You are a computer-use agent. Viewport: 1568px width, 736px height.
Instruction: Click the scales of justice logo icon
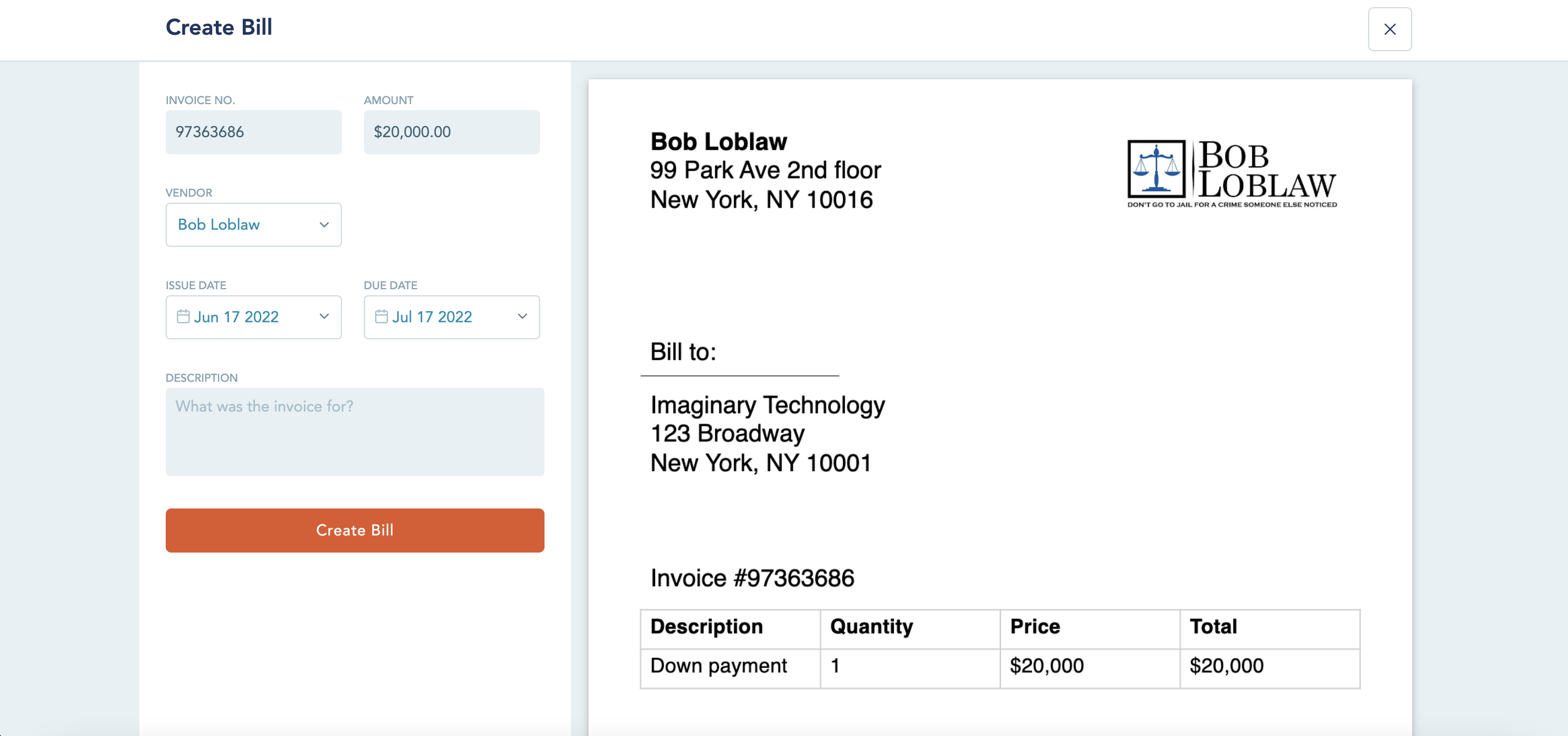[x=1156, y=169]
